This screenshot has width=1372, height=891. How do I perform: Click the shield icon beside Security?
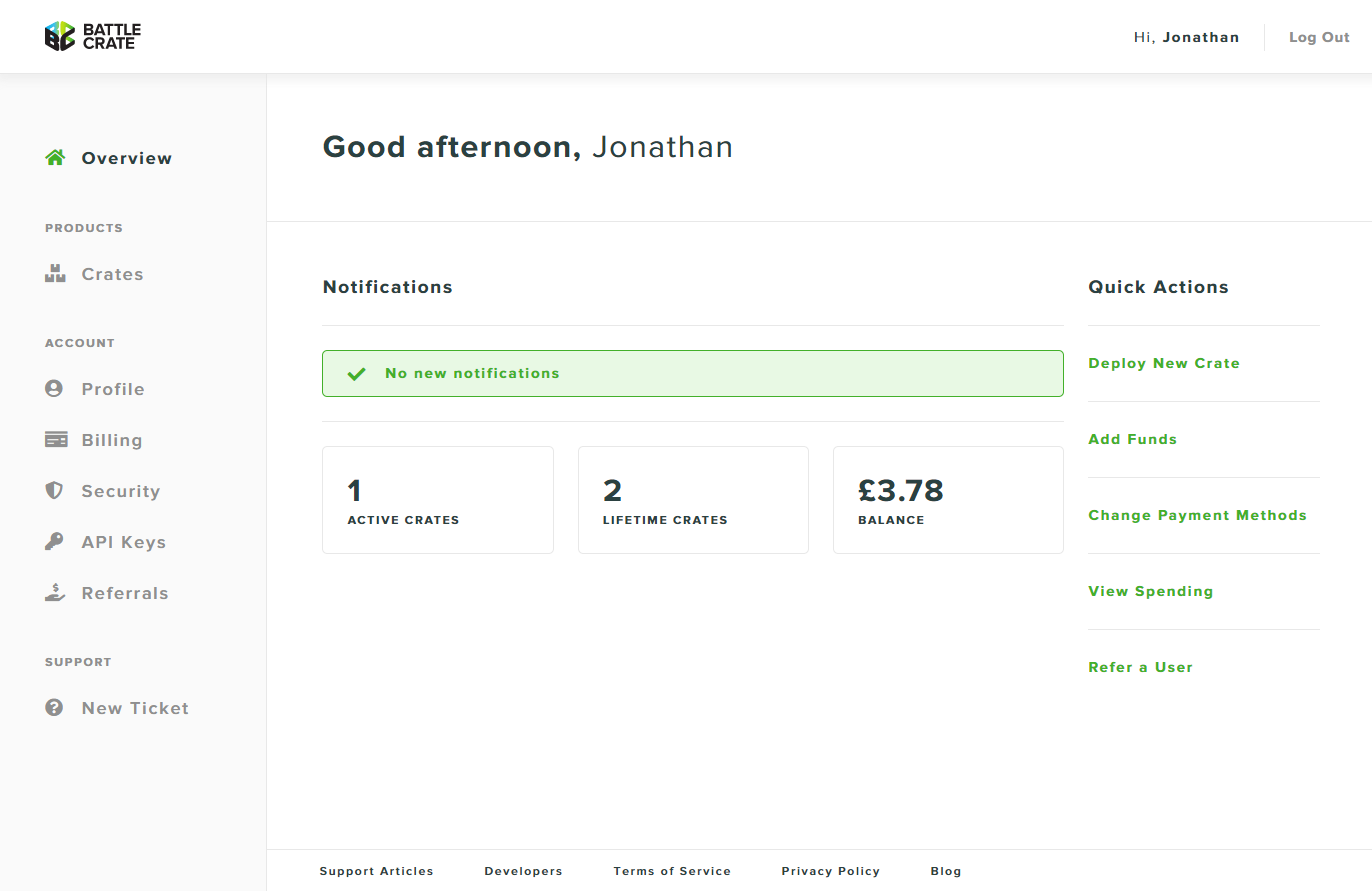click(54, 491)
